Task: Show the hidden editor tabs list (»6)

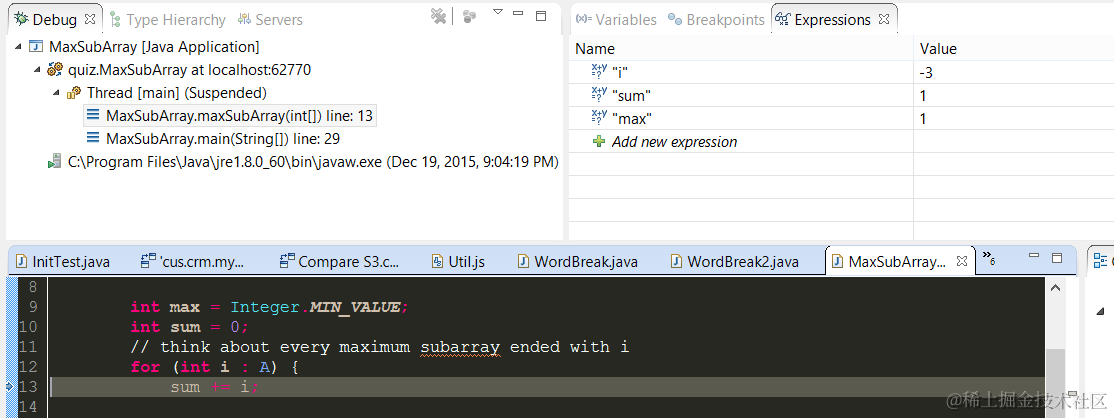Action: [989, 258]
